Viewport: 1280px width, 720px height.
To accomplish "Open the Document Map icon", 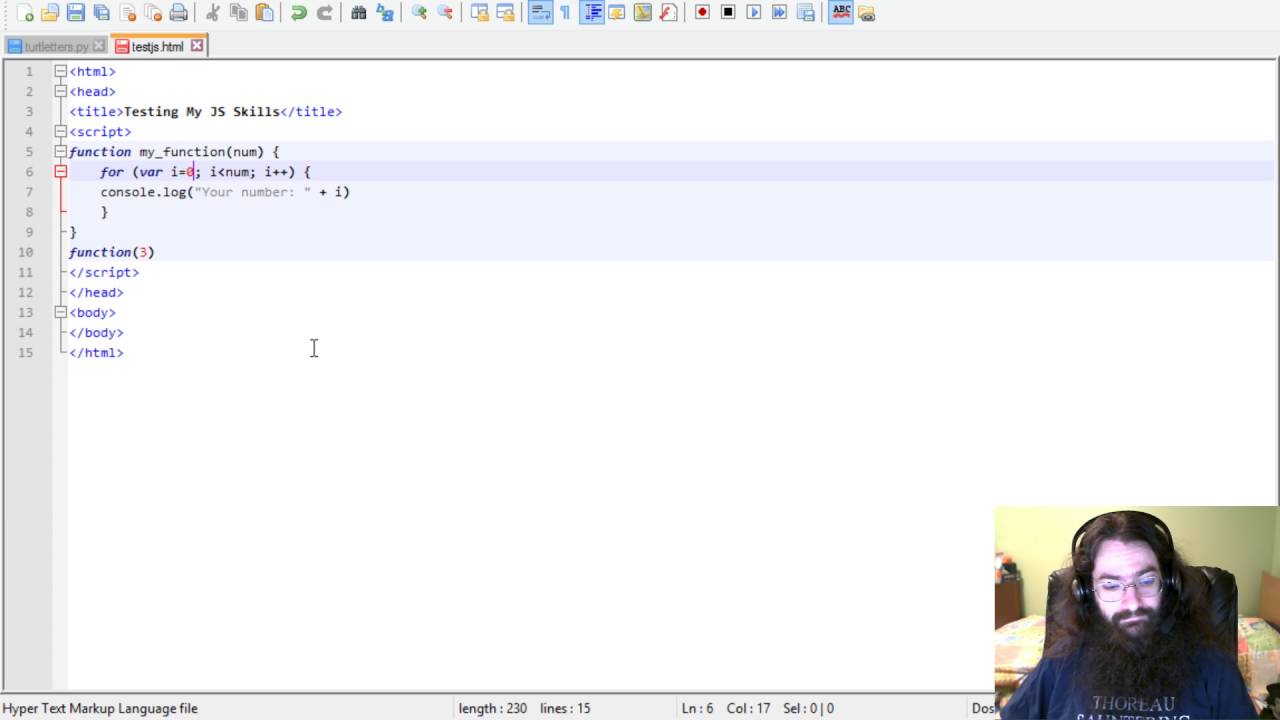I will point(643,13).
